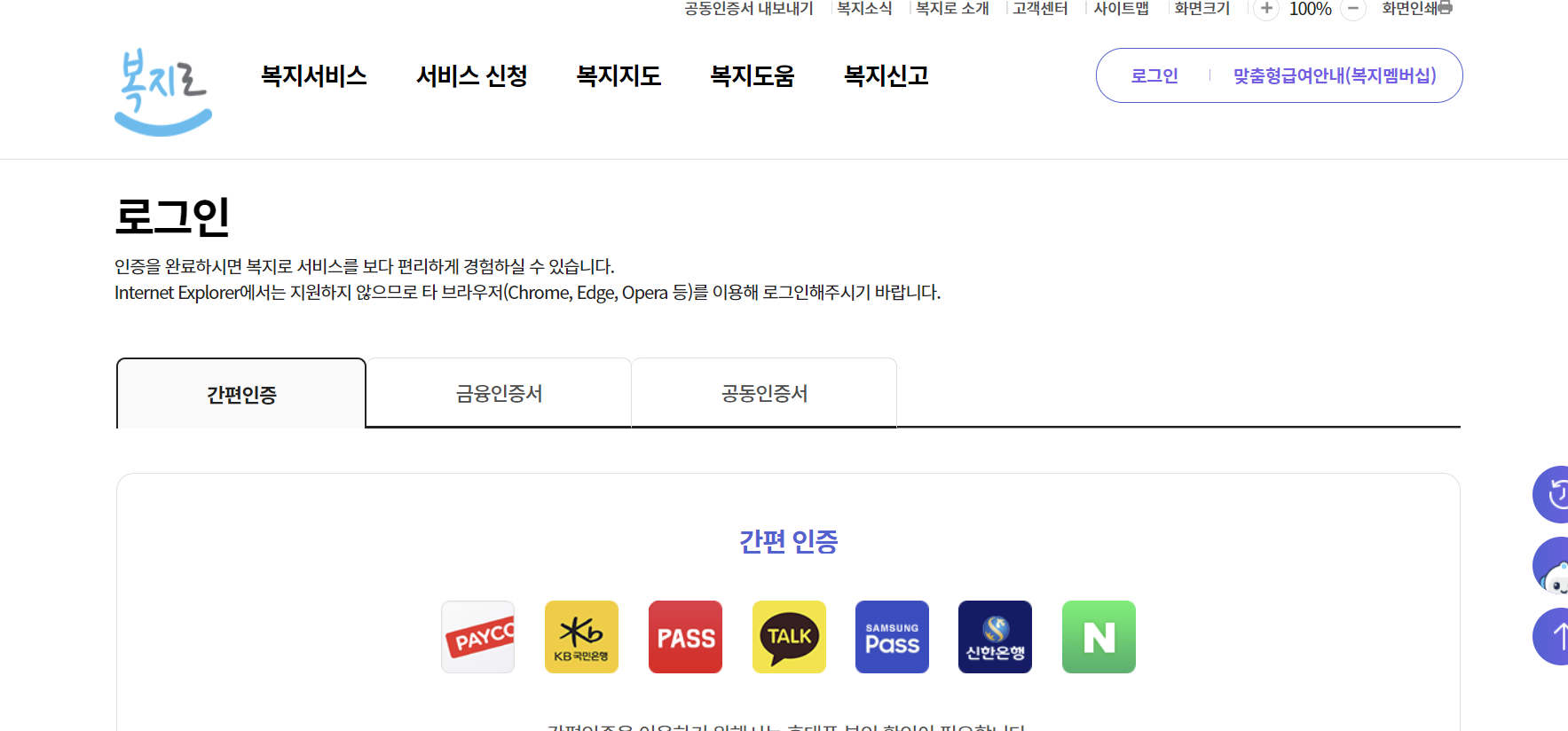1568x731 pixels.
Task: Open 사이트맵 top link
Action: (1121, 9)
